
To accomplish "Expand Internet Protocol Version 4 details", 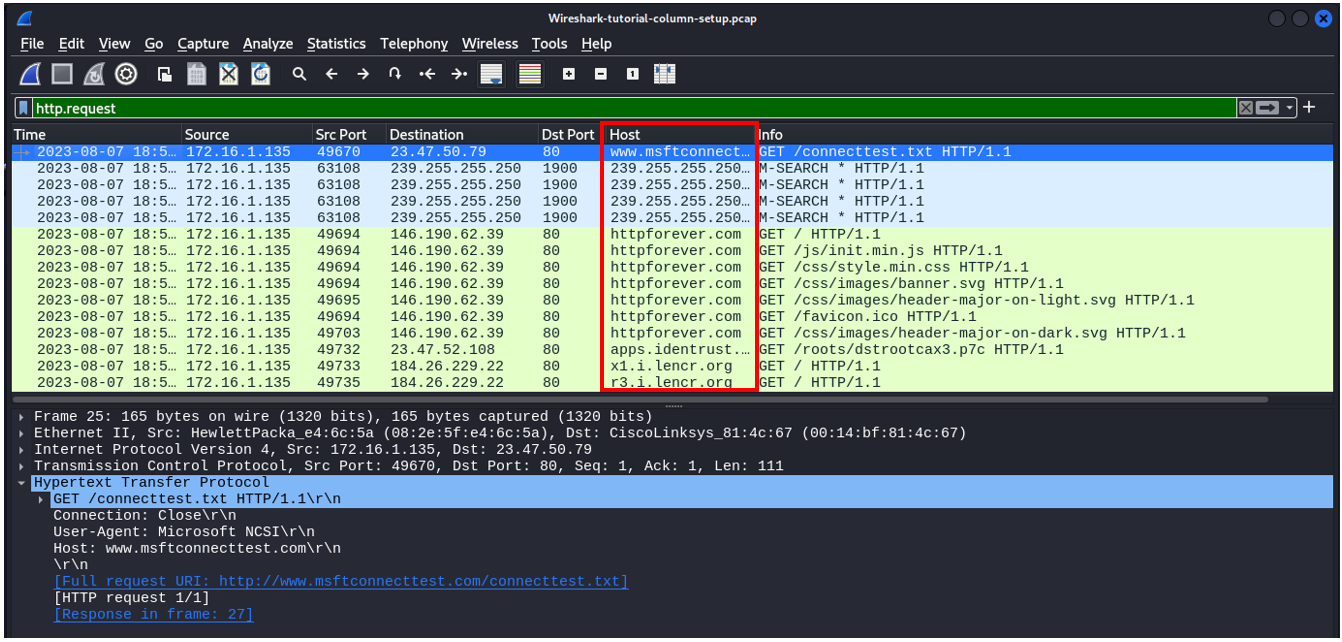I will coord(23,449).
